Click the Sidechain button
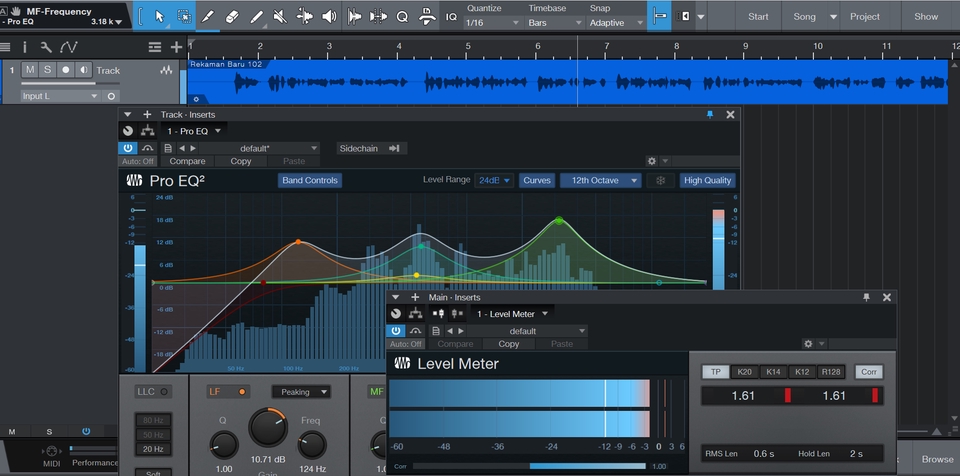 point(372,148)
